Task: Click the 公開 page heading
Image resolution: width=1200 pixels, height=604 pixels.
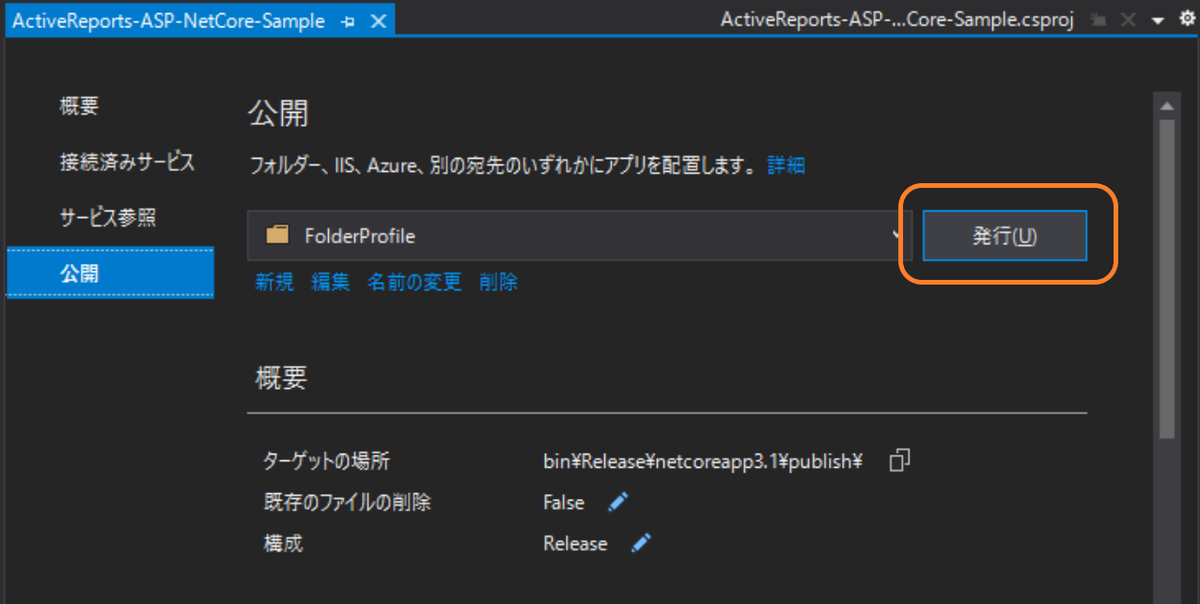Action: point(278,113)
